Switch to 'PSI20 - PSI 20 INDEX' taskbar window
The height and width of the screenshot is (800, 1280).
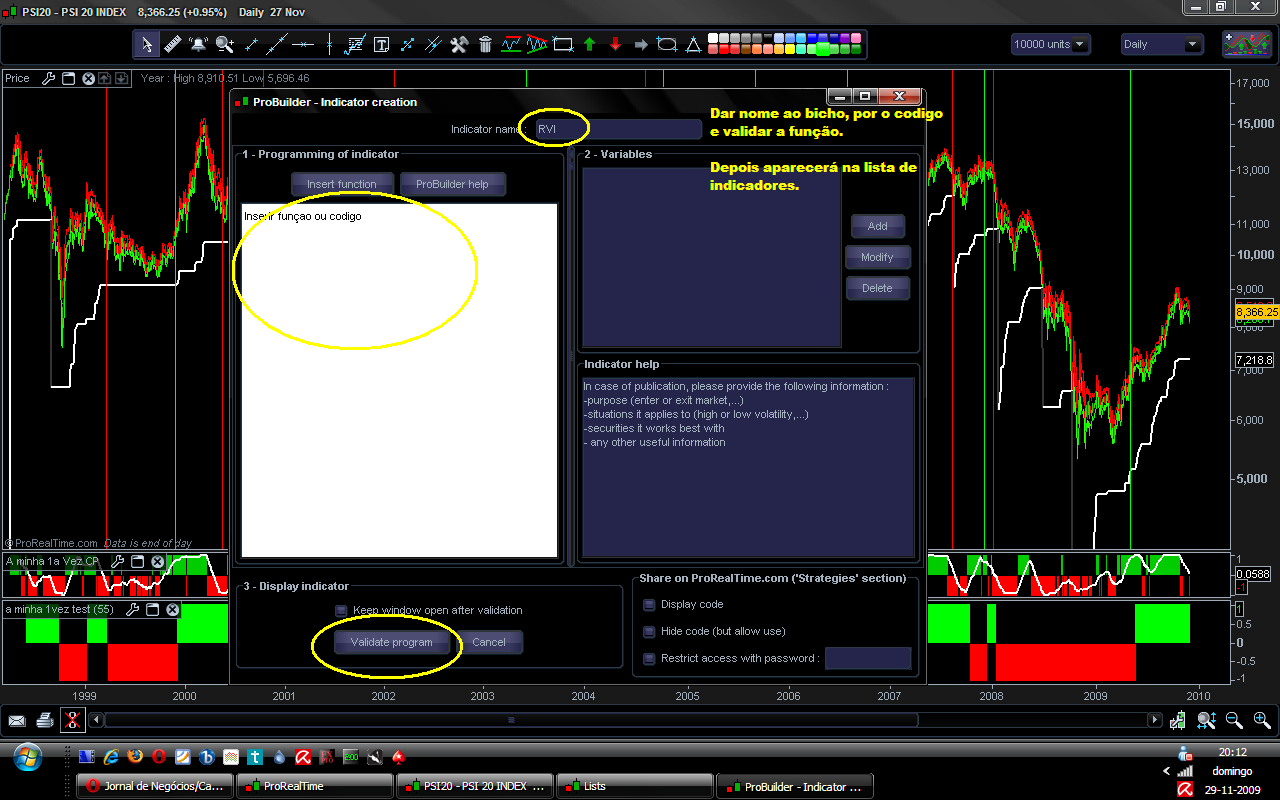coord(475,786)
